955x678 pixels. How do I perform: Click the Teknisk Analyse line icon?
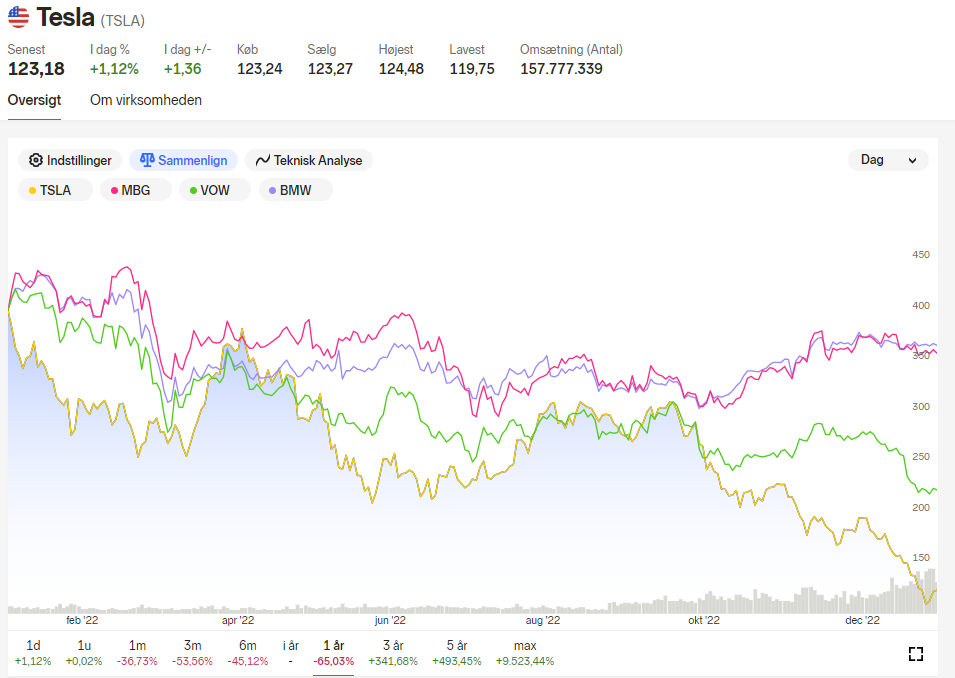click(263, 160)
